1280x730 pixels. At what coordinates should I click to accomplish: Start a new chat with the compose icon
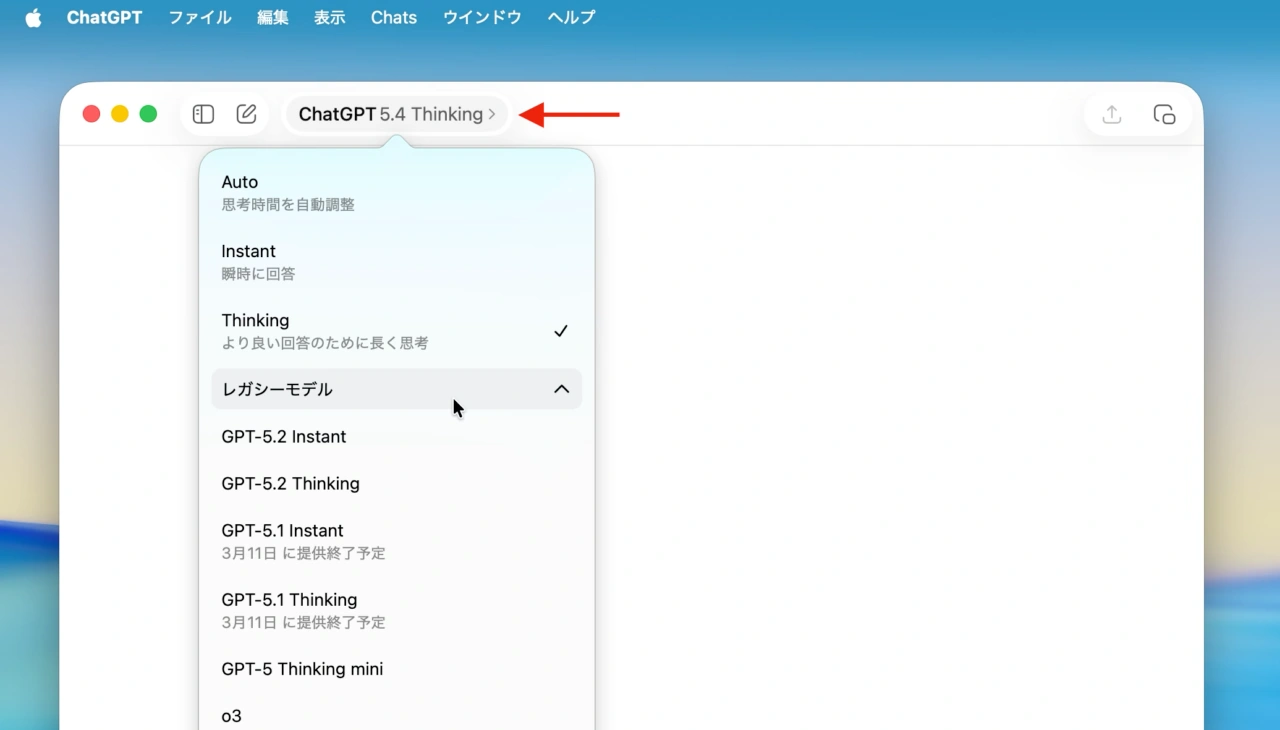246,114
